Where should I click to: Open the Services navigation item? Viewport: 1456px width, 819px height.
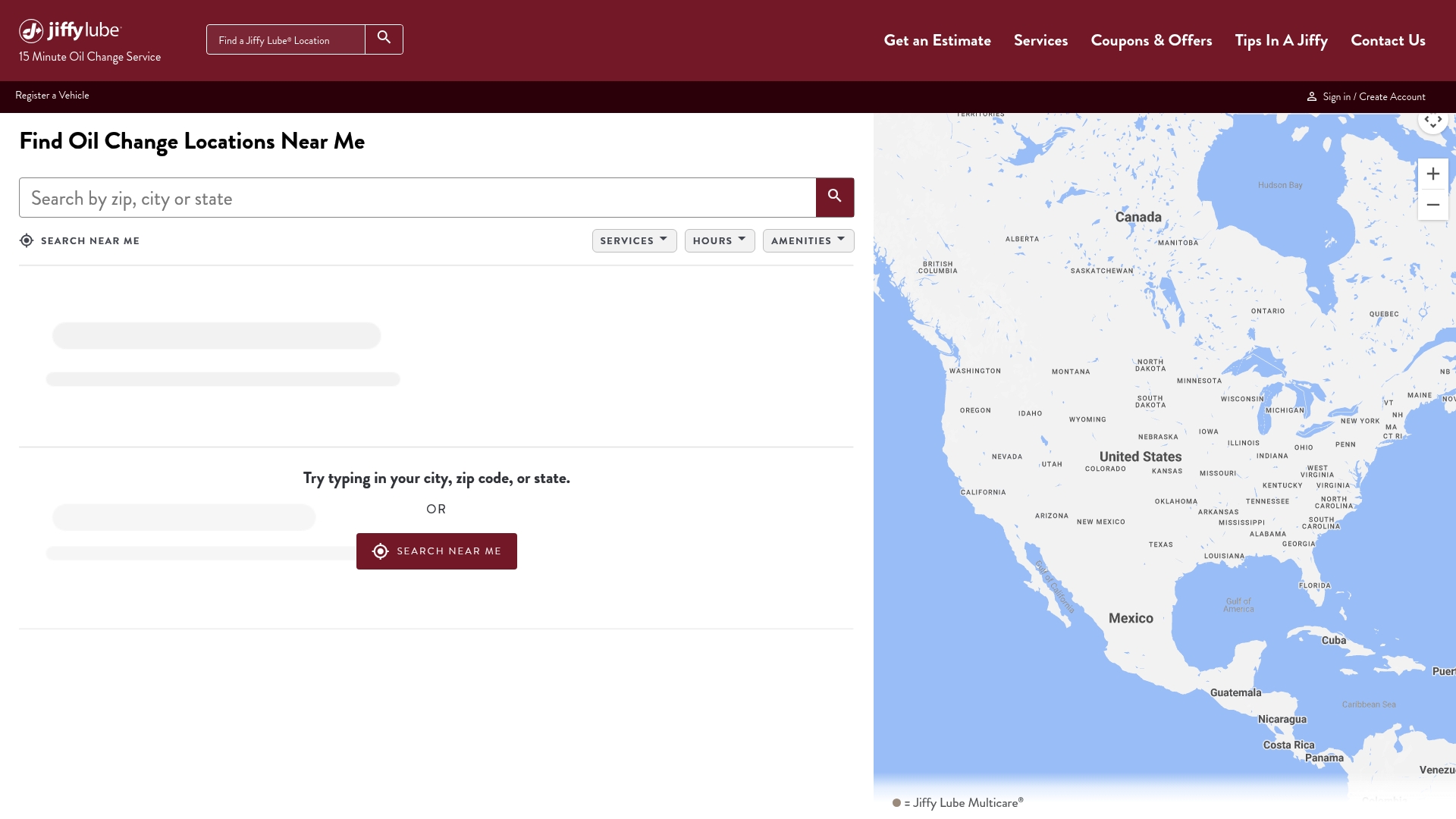coord(1040,40)
